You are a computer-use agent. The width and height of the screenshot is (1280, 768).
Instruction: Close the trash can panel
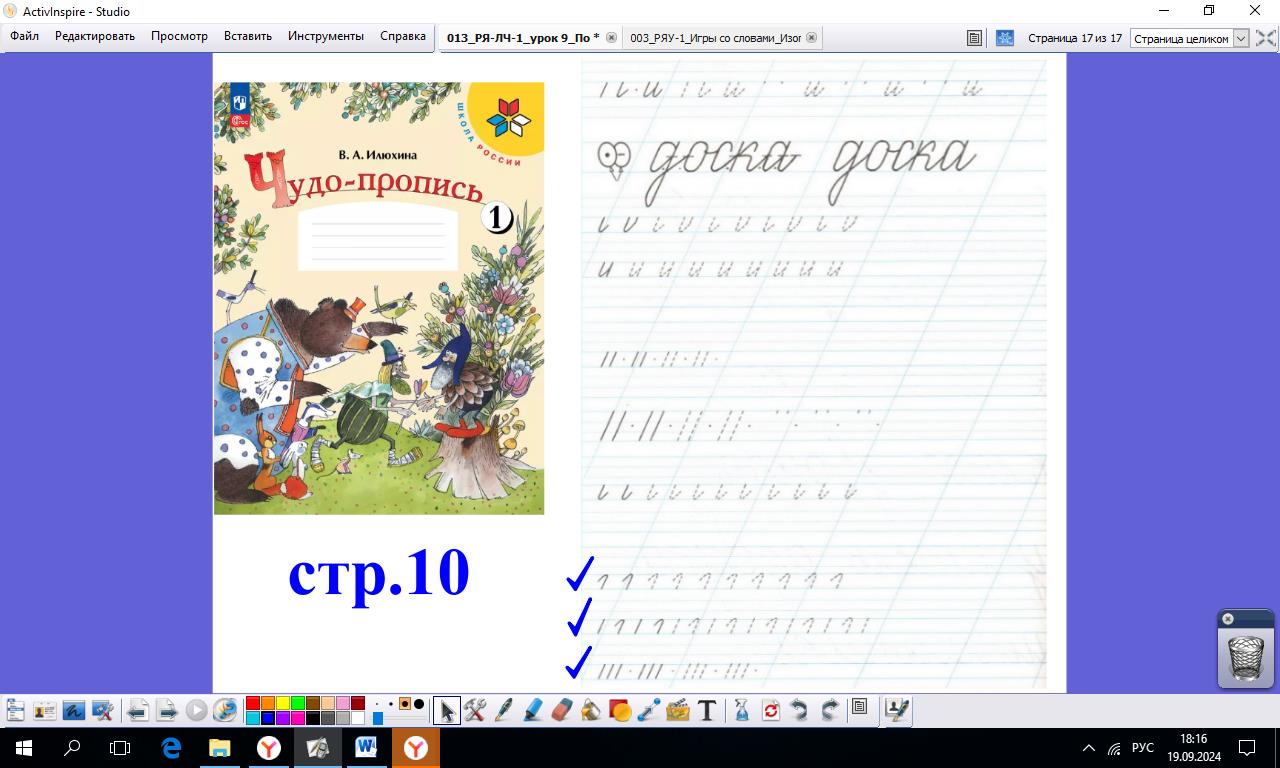1228,618
